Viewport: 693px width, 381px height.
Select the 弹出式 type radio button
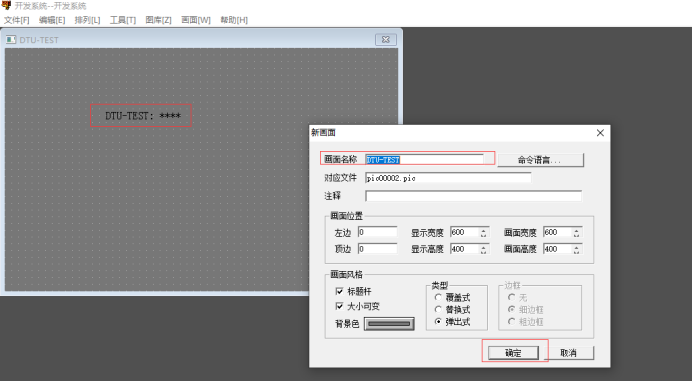pos(438,321)
